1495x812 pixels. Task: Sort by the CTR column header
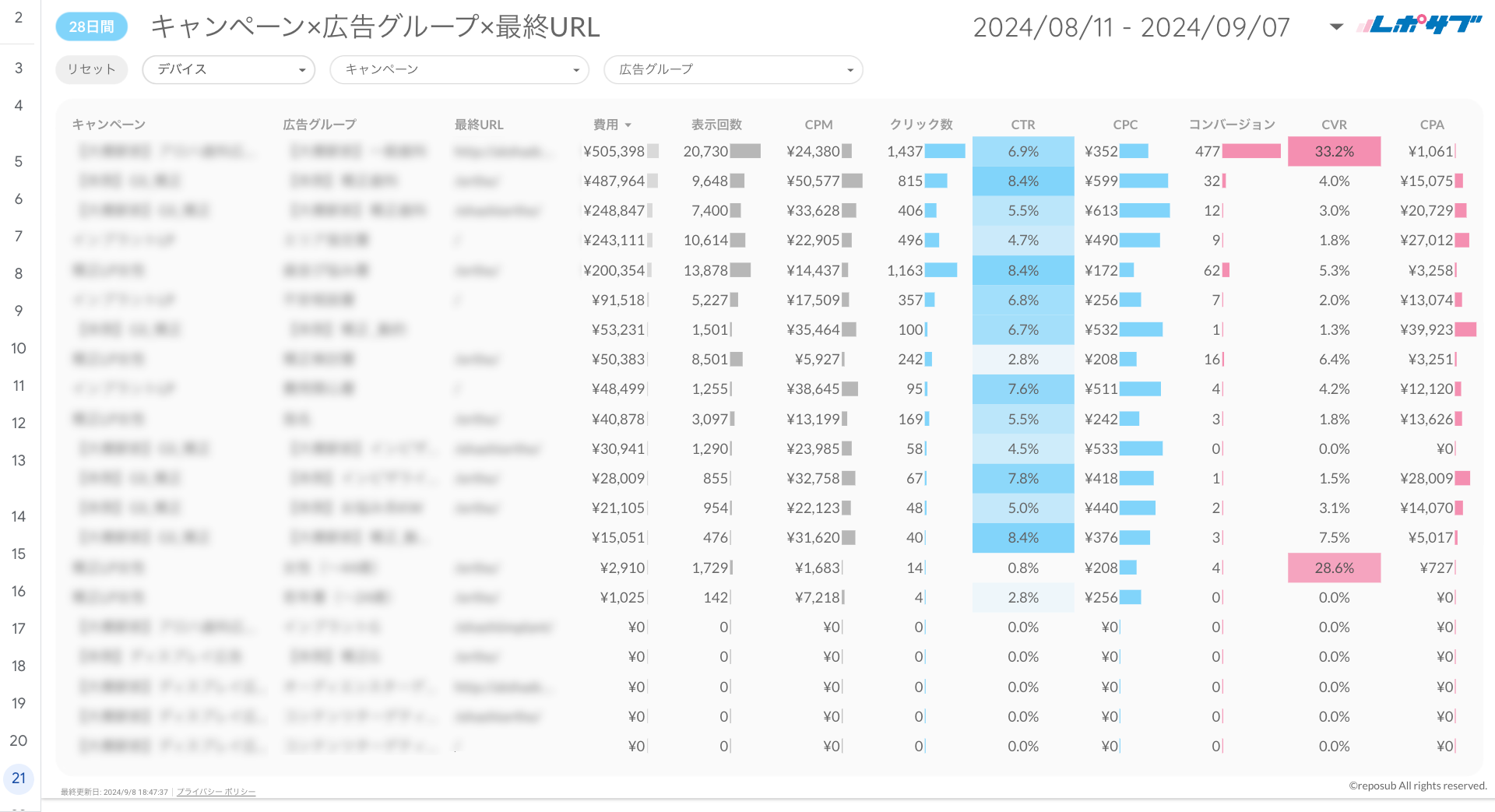[x=1022, y=125]
